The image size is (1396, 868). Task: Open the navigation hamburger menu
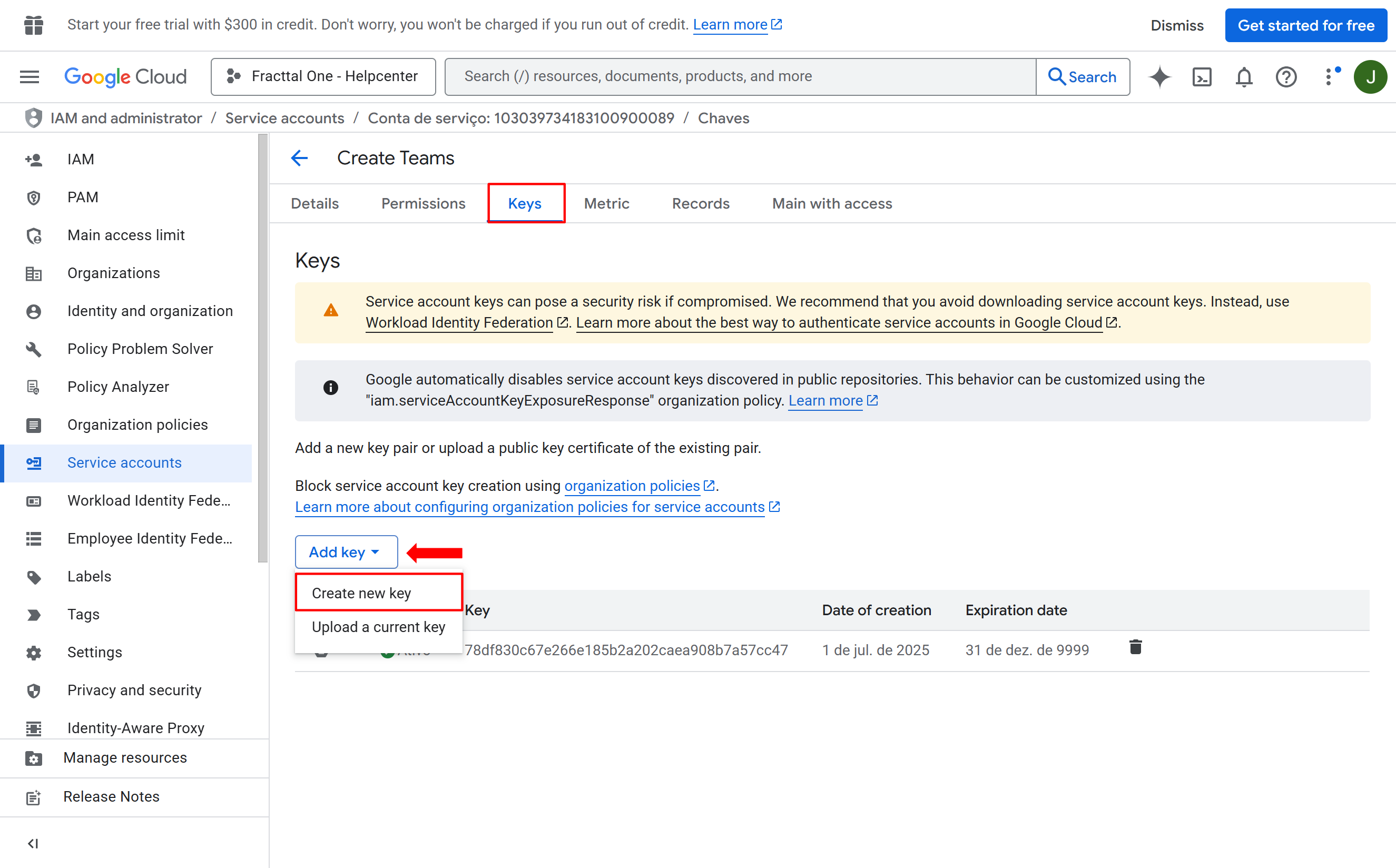click(x=30, y=76)
